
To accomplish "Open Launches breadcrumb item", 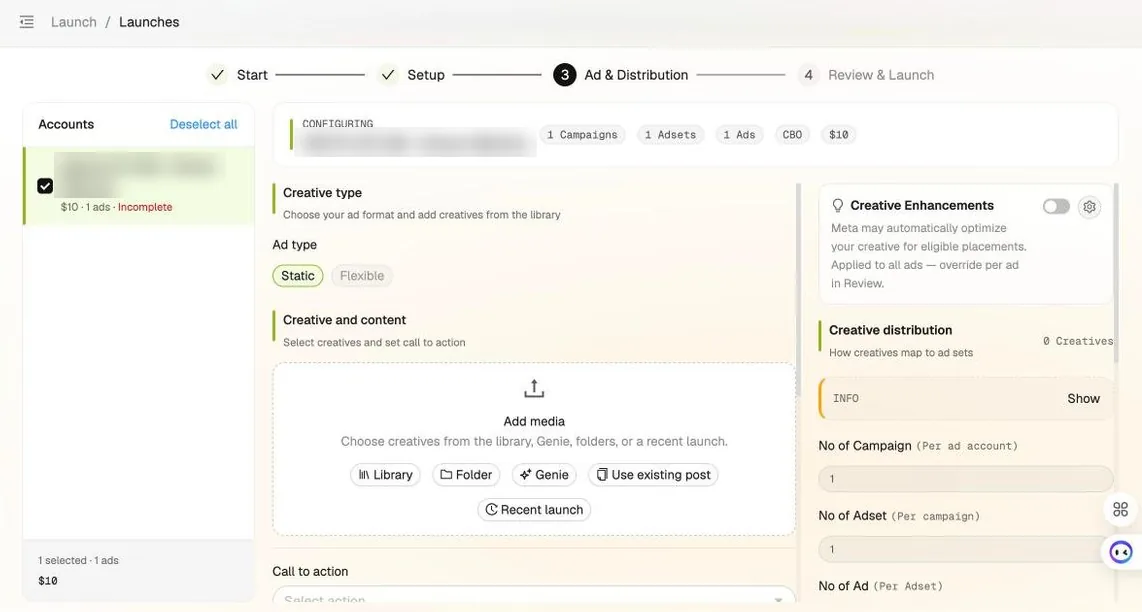I will pos(149,22).
